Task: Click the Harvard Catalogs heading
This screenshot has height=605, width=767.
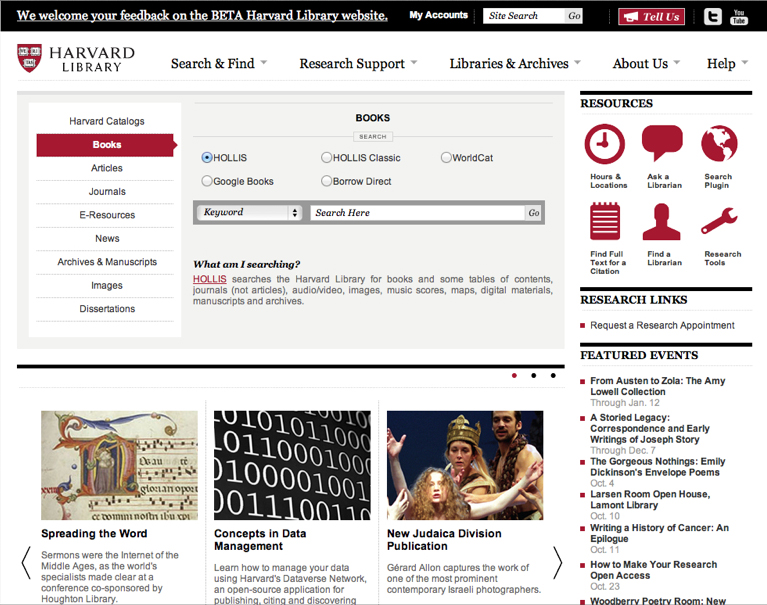Action: click(x=107, y=121)
